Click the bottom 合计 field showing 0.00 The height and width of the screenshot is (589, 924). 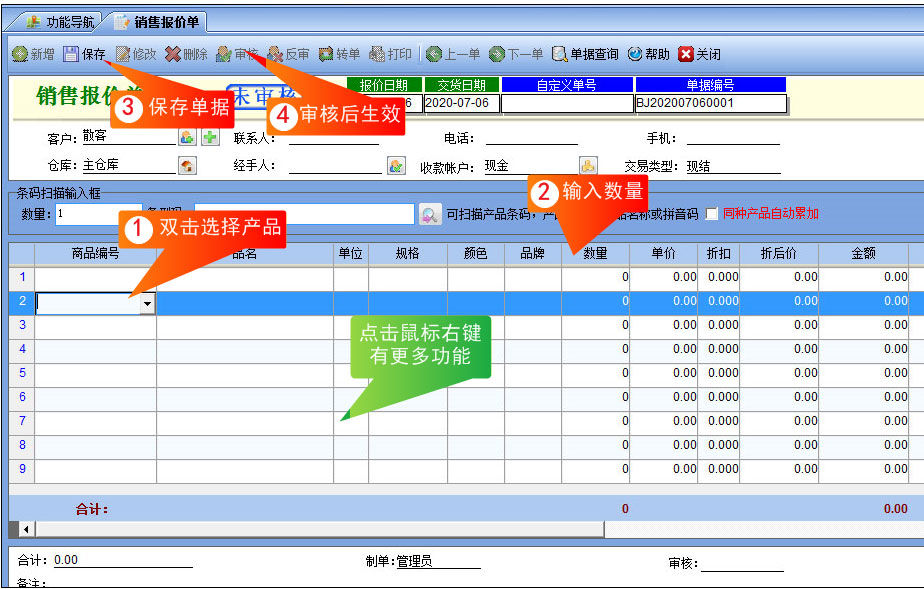point(123,560)
